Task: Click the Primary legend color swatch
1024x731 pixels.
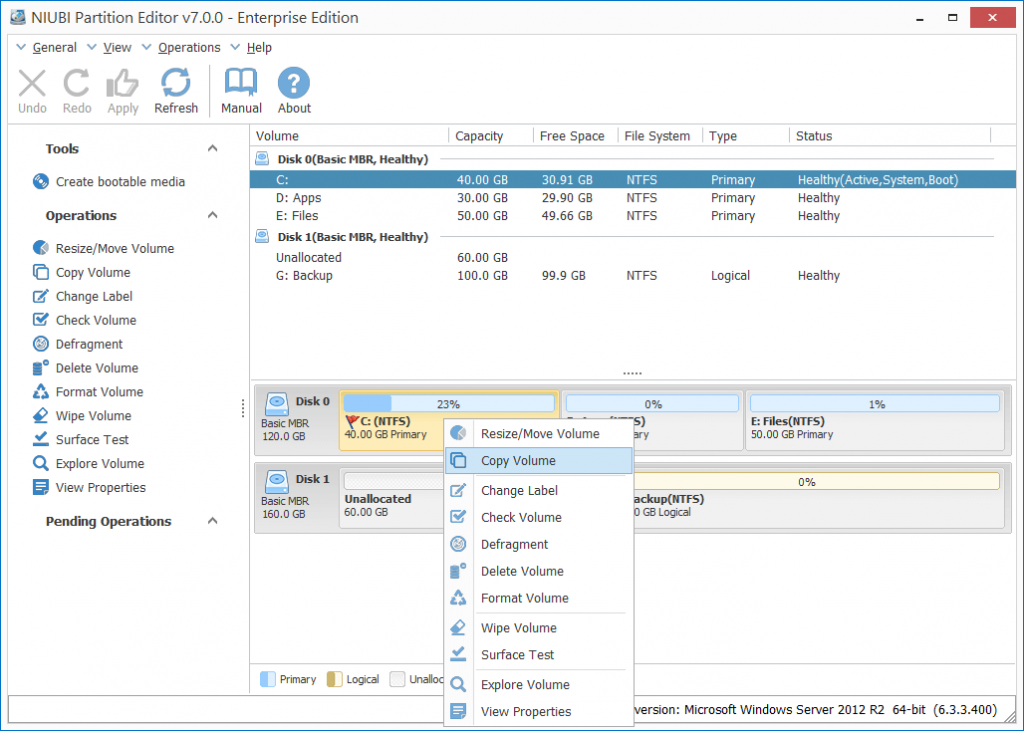Action: (267, 679)
